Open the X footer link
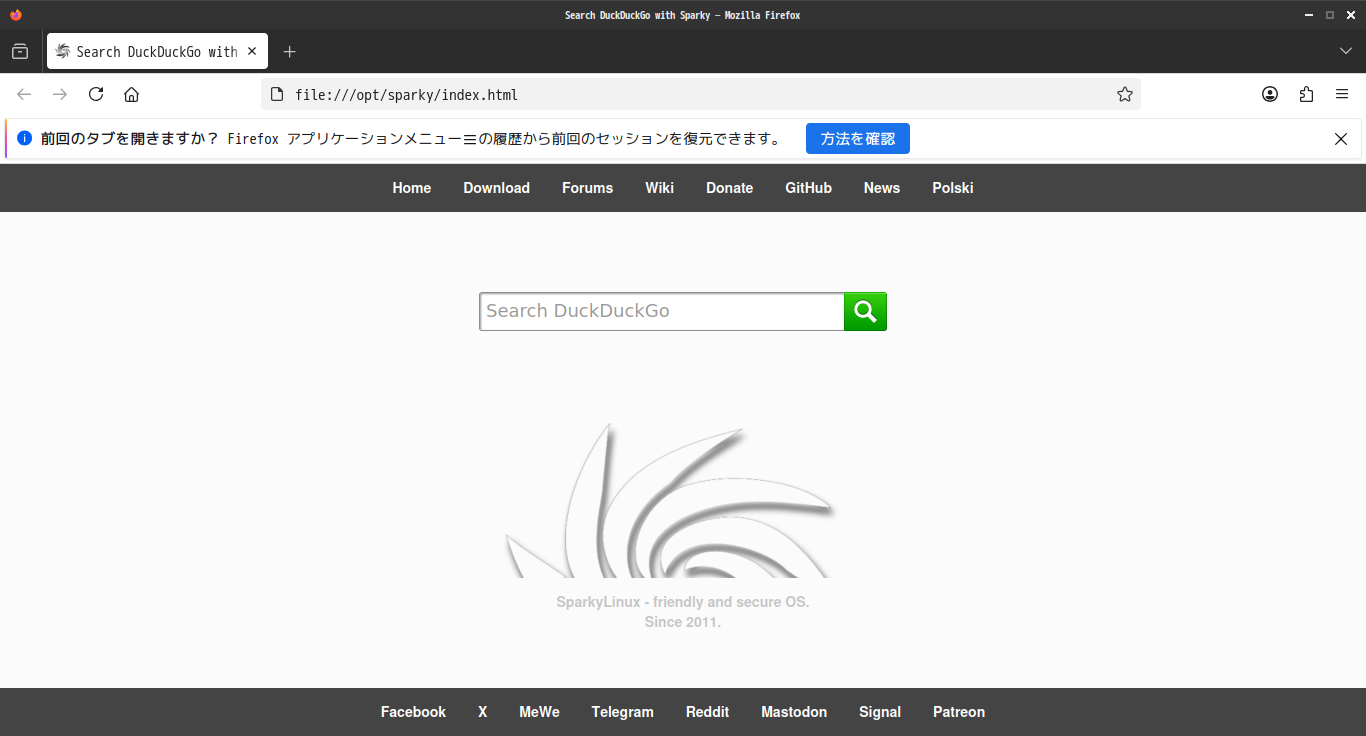 click(x=483, y=712)
